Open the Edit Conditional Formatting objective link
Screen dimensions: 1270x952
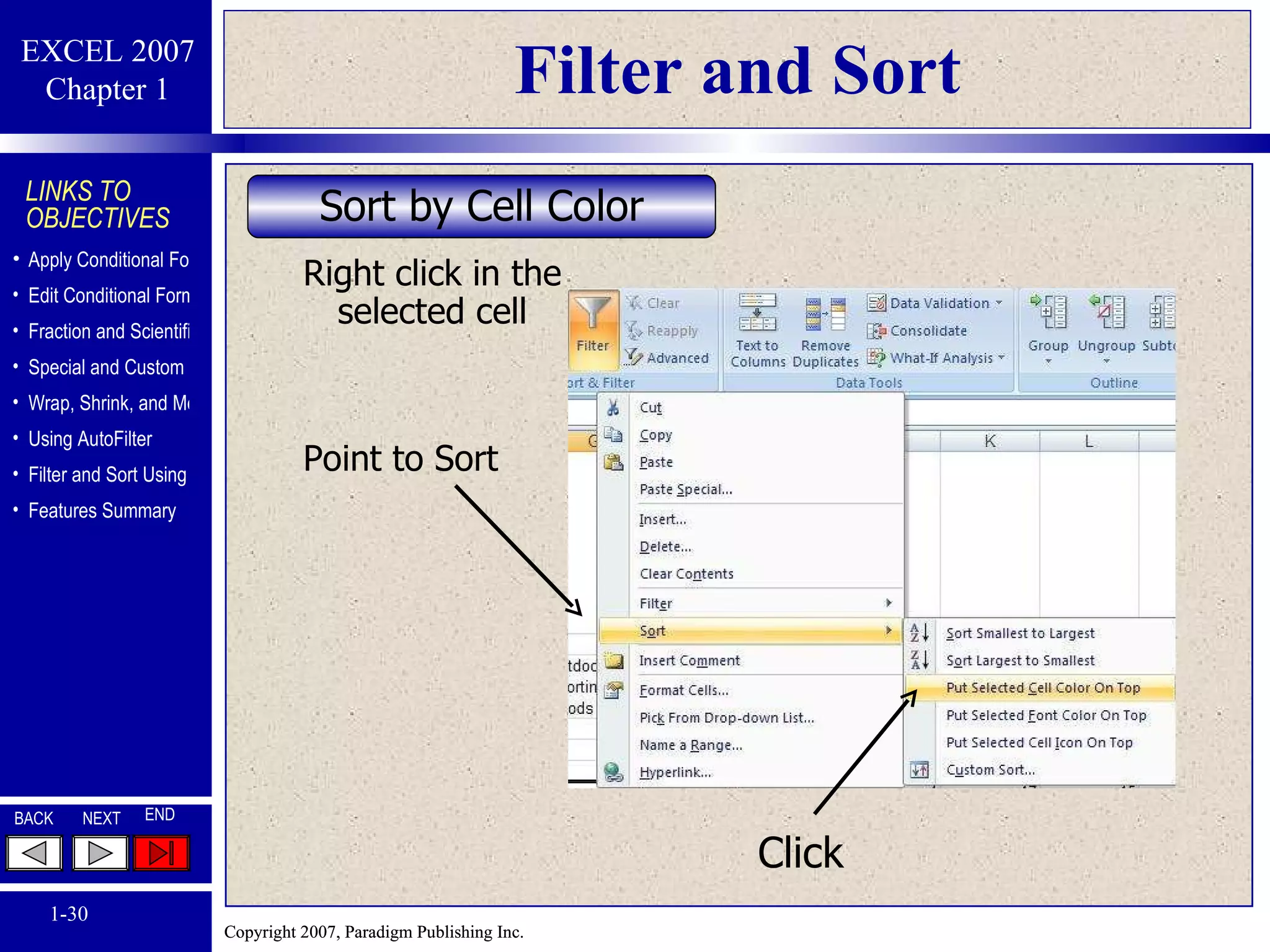coord(109,296)
